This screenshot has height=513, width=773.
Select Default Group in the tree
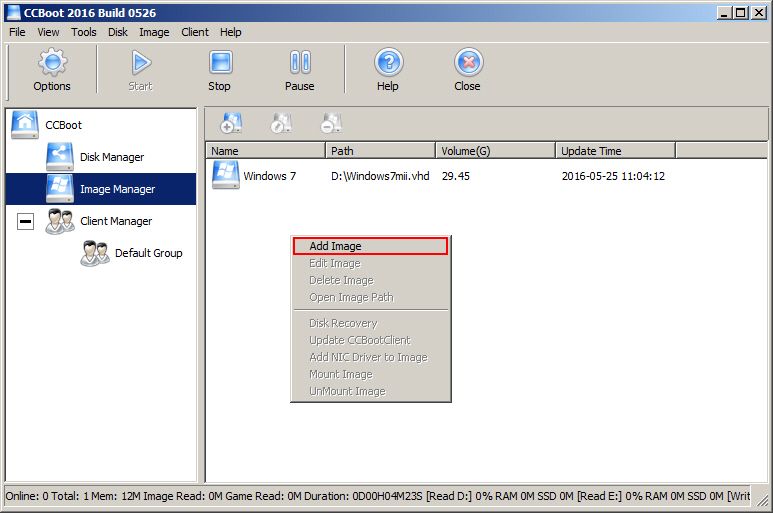click(148, 253)
